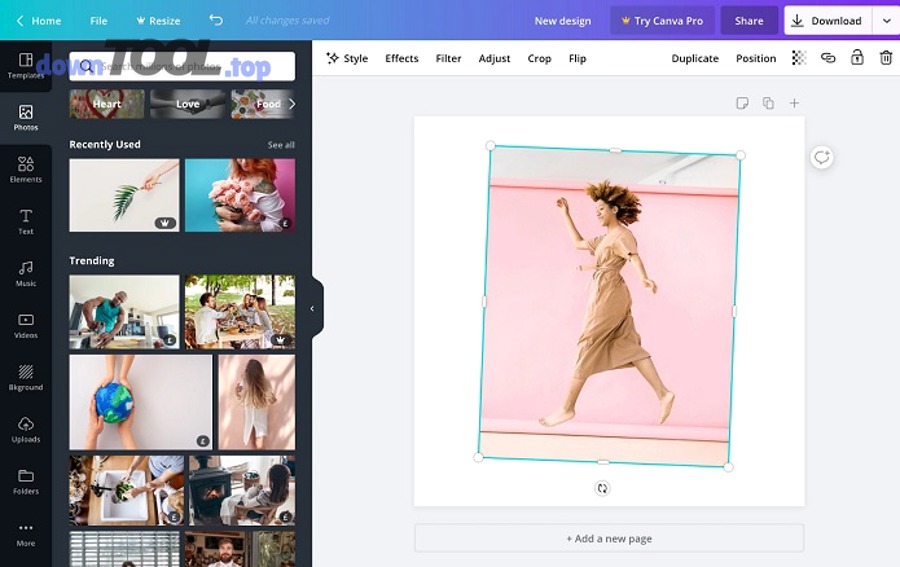Delete element with trash icon
Viewport: 900px width, 567px height.
(x=886, y=57)
